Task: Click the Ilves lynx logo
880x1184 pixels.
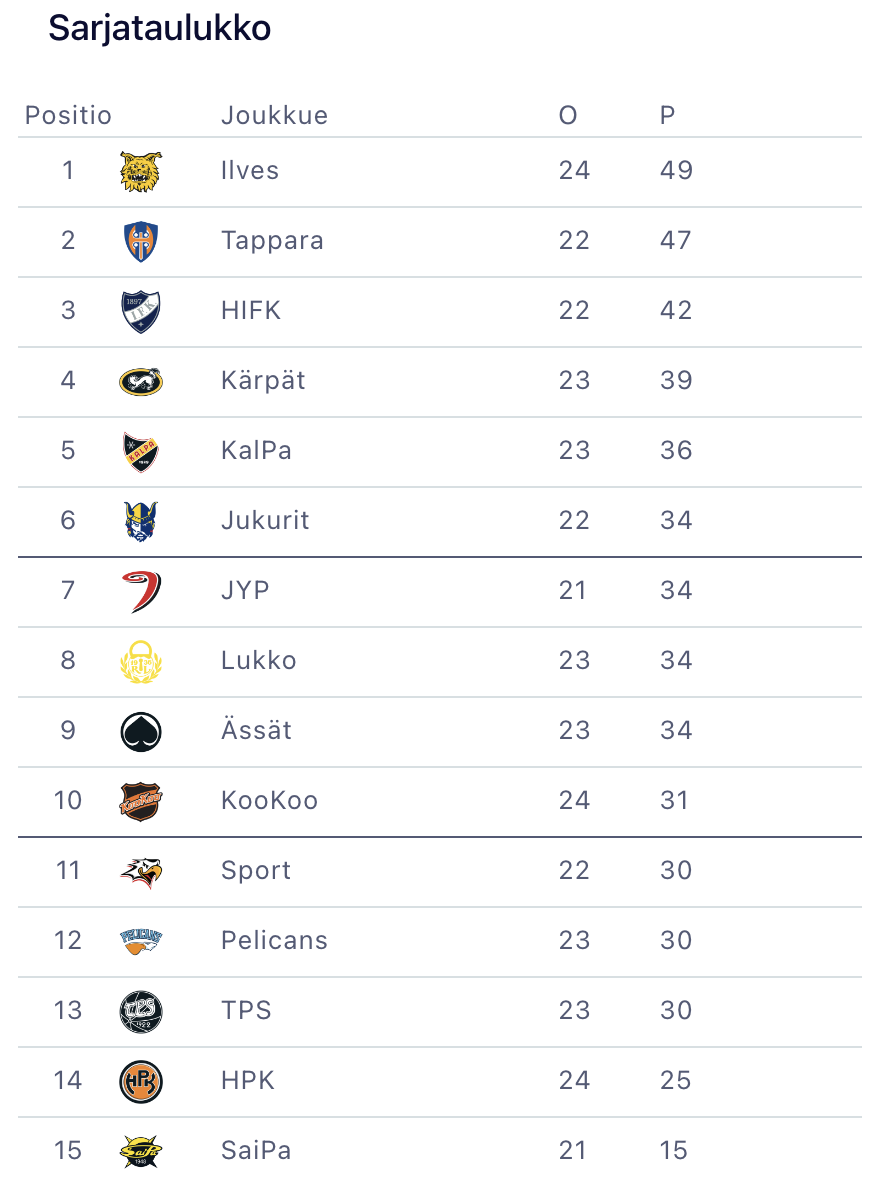Action: 140,171
